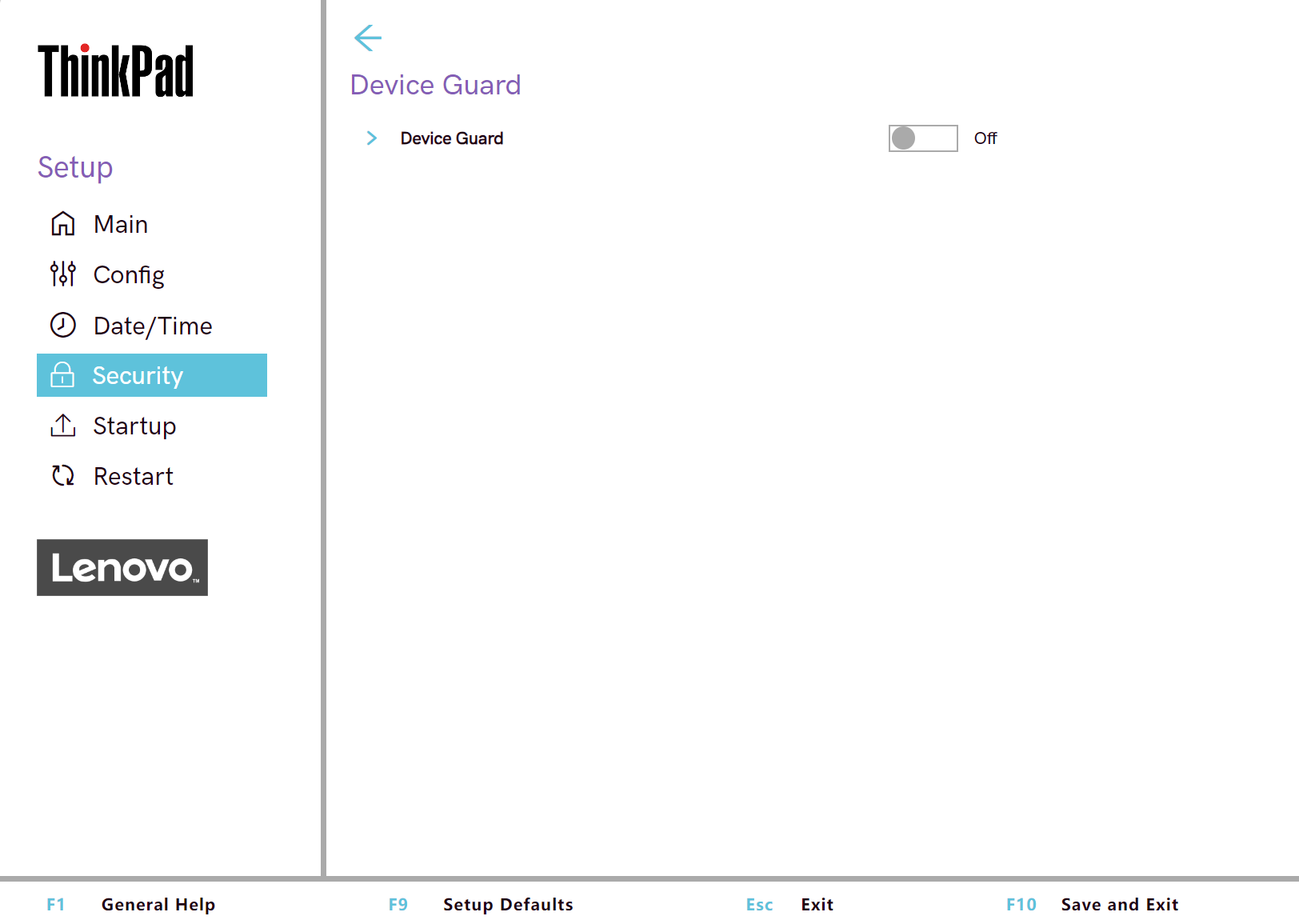Click the house icon beside Main
This screenshot has height=924, width=1299.
click(x=63, y=224)
